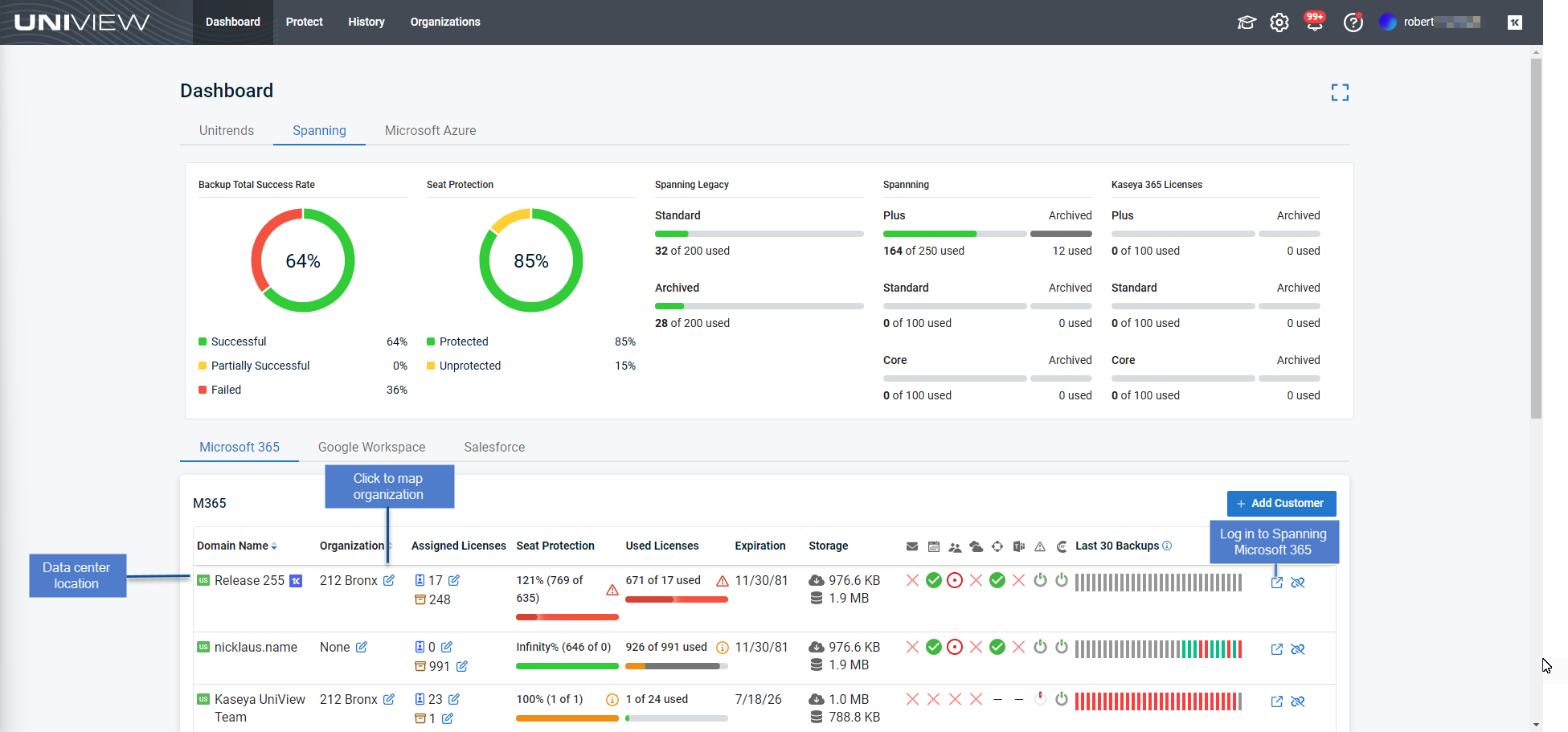Open the Dashboard top menu
Screen dimensions: 1568x732
pyautogui.click(x=233, y=22)
